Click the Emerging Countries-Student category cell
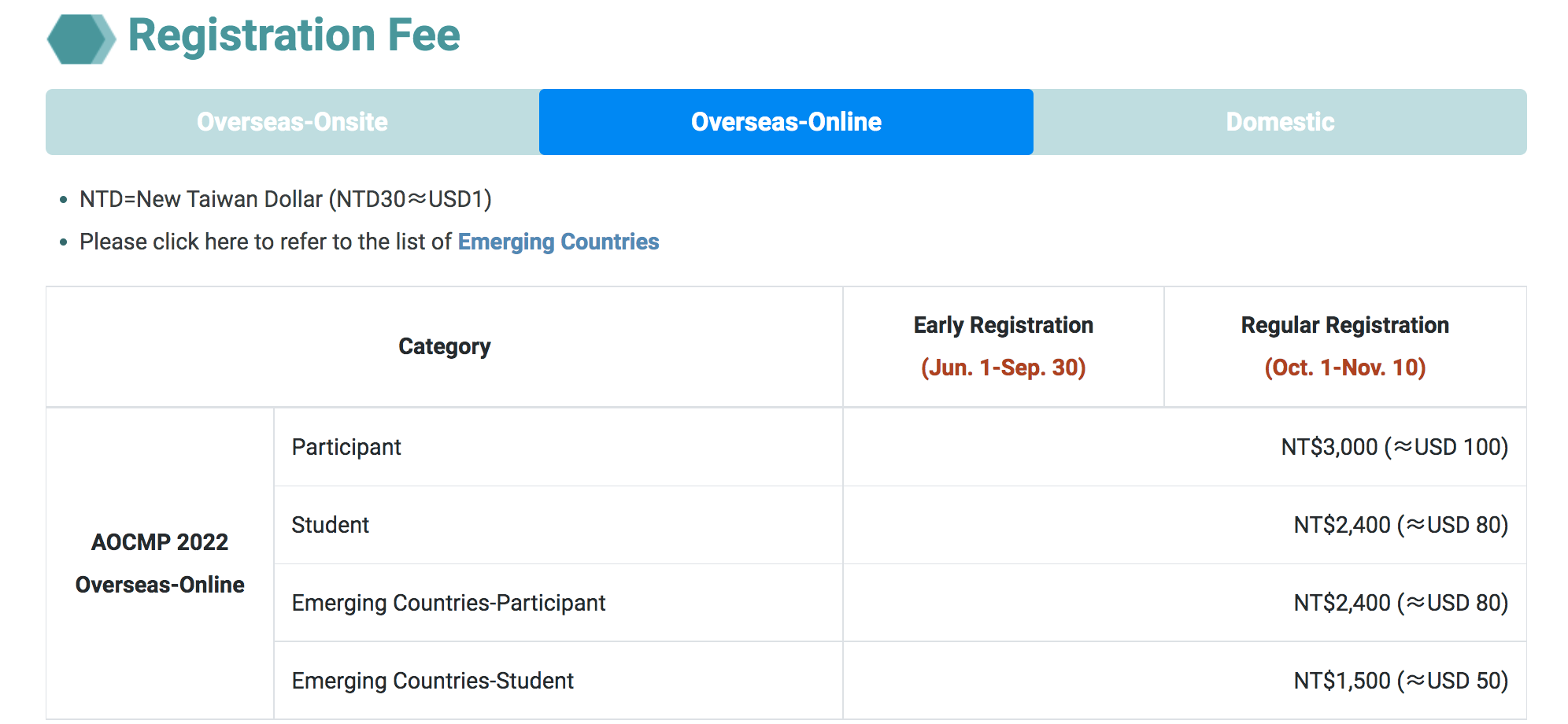This screenshot has height=724, width=1568. 432,681
